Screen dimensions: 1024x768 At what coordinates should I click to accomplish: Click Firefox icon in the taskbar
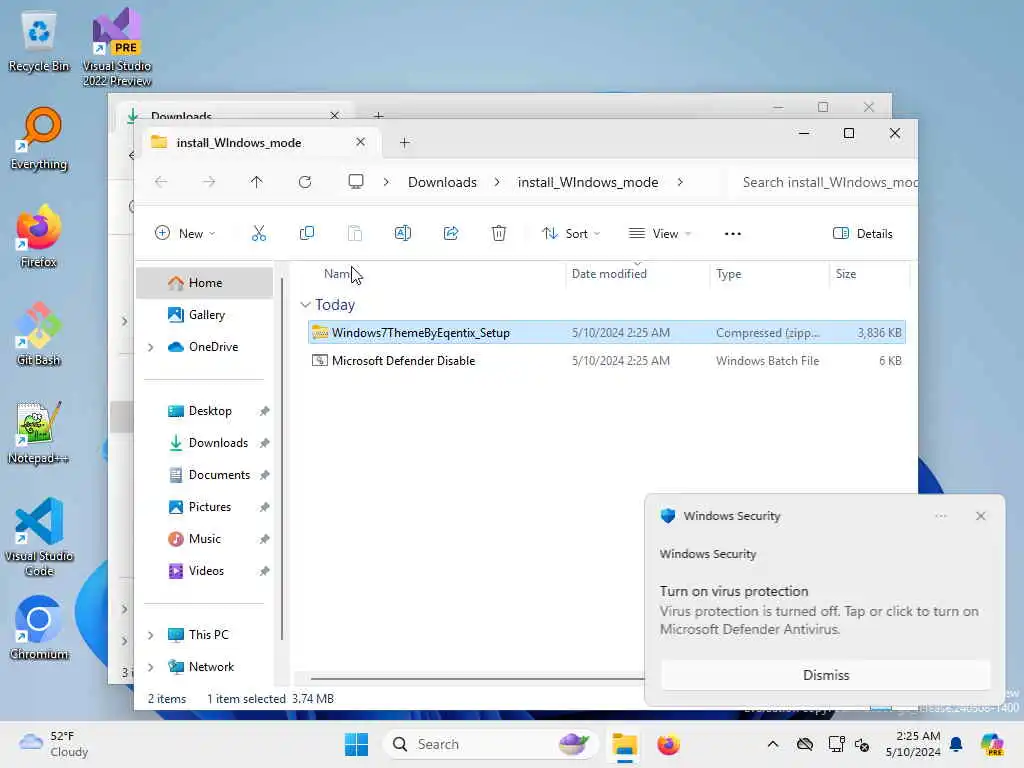pyautogui.click(x=669, y=744)
